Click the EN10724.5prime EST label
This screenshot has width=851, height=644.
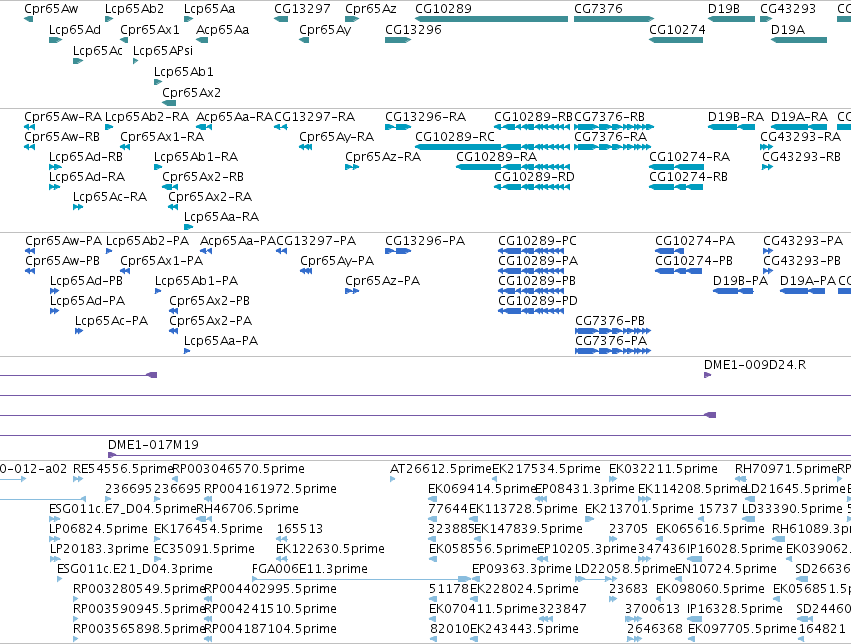(726, 569)
